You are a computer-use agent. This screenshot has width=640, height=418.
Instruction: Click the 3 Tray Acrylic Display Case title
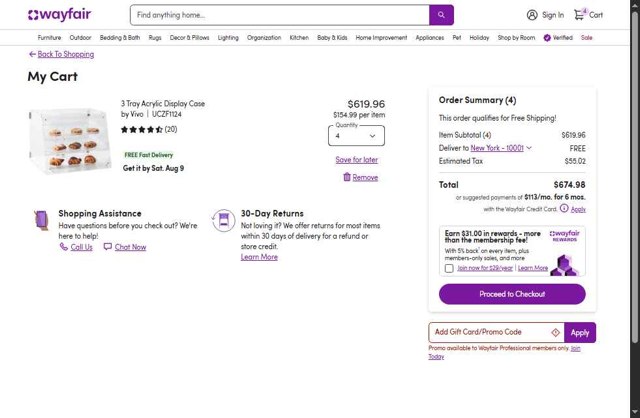pyautogui.click(x=163, y=104)
